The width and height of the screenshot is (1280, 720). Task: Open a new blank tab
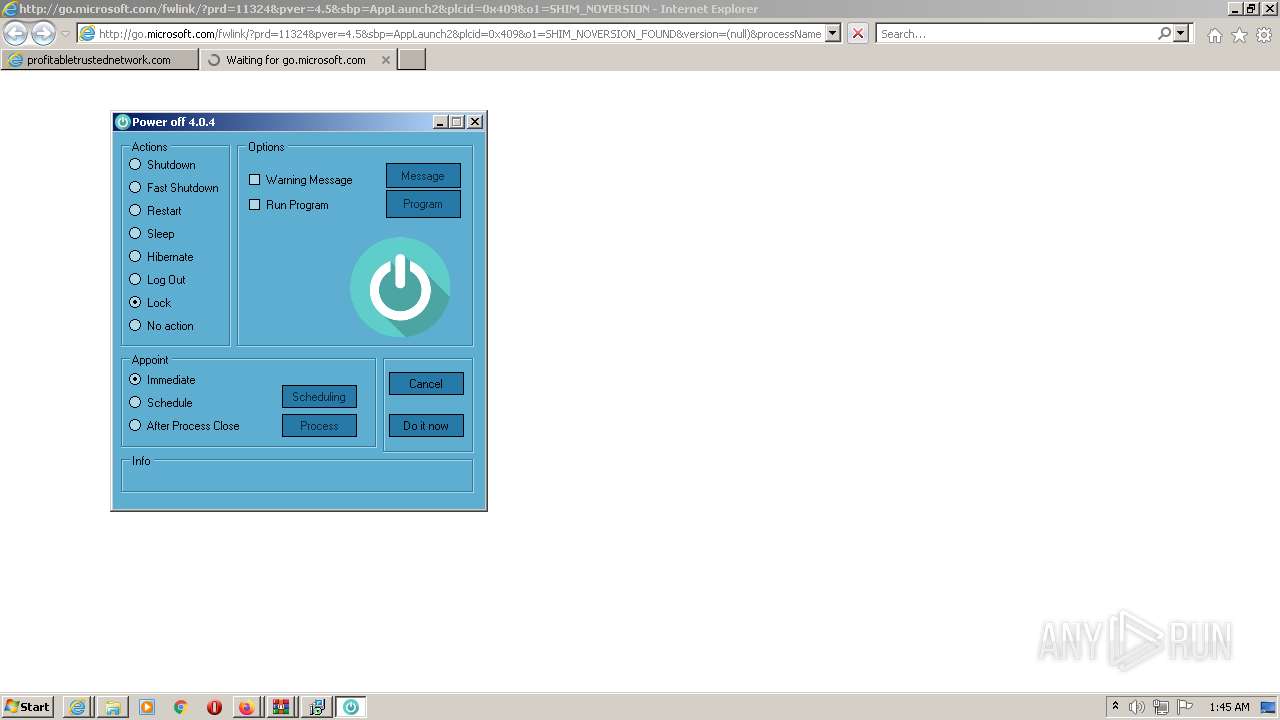click(412, 60)
